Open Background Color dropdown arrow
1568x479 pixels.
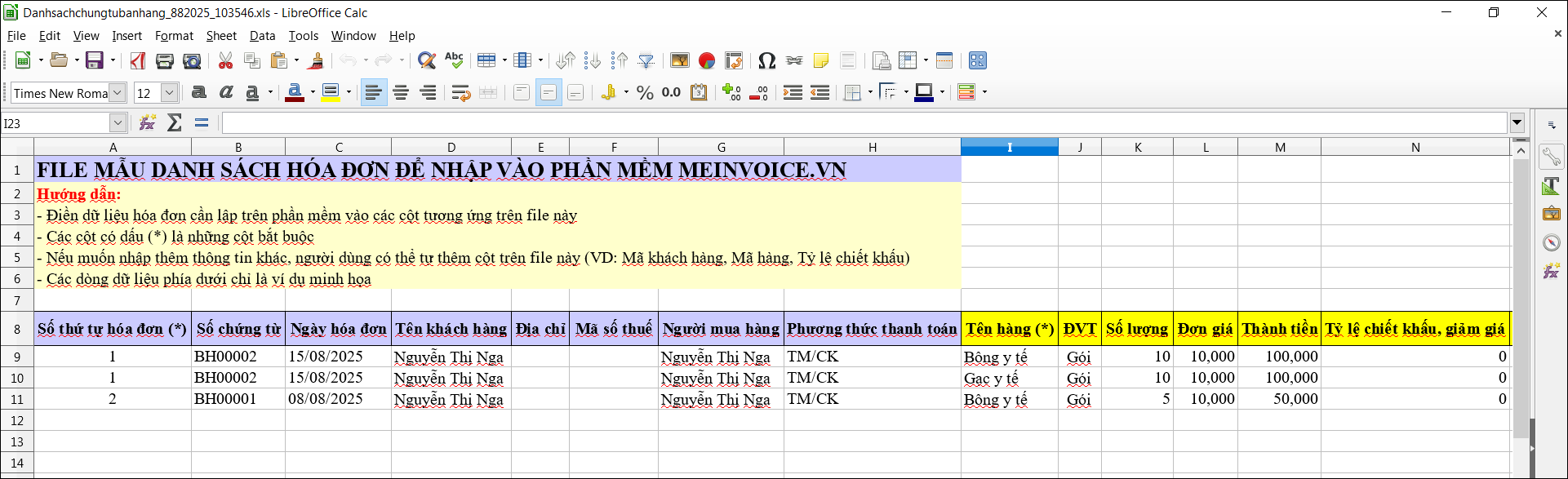pos(349,93)
